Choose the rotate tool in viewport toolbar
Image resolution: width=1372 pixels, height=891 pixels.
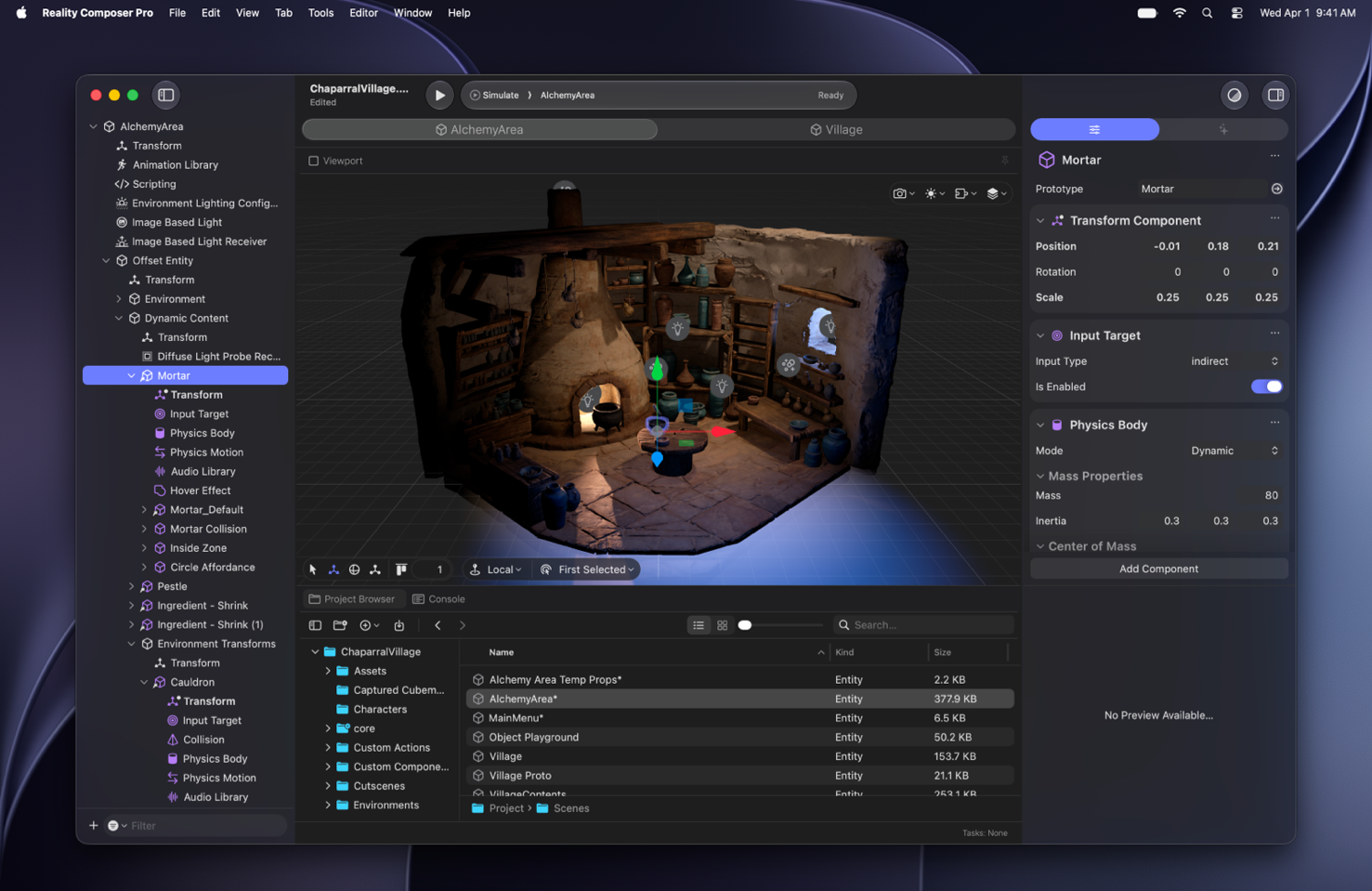point(354,570)
